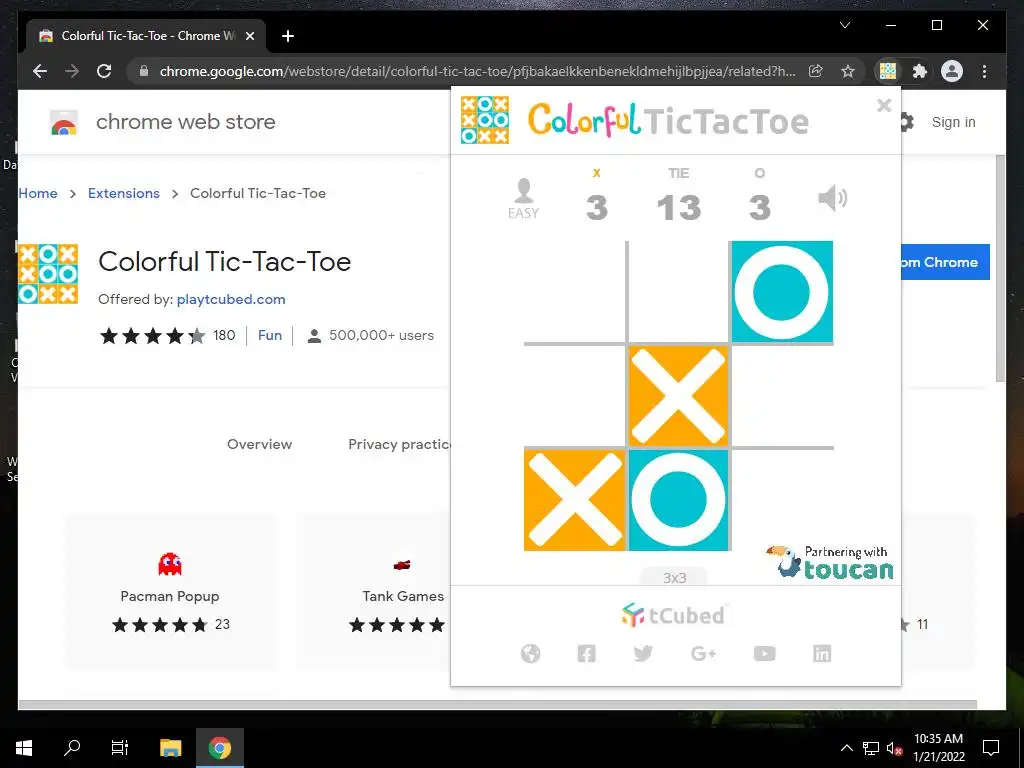
Task: Click the share page icon in address bar
Action: [816, 71]
